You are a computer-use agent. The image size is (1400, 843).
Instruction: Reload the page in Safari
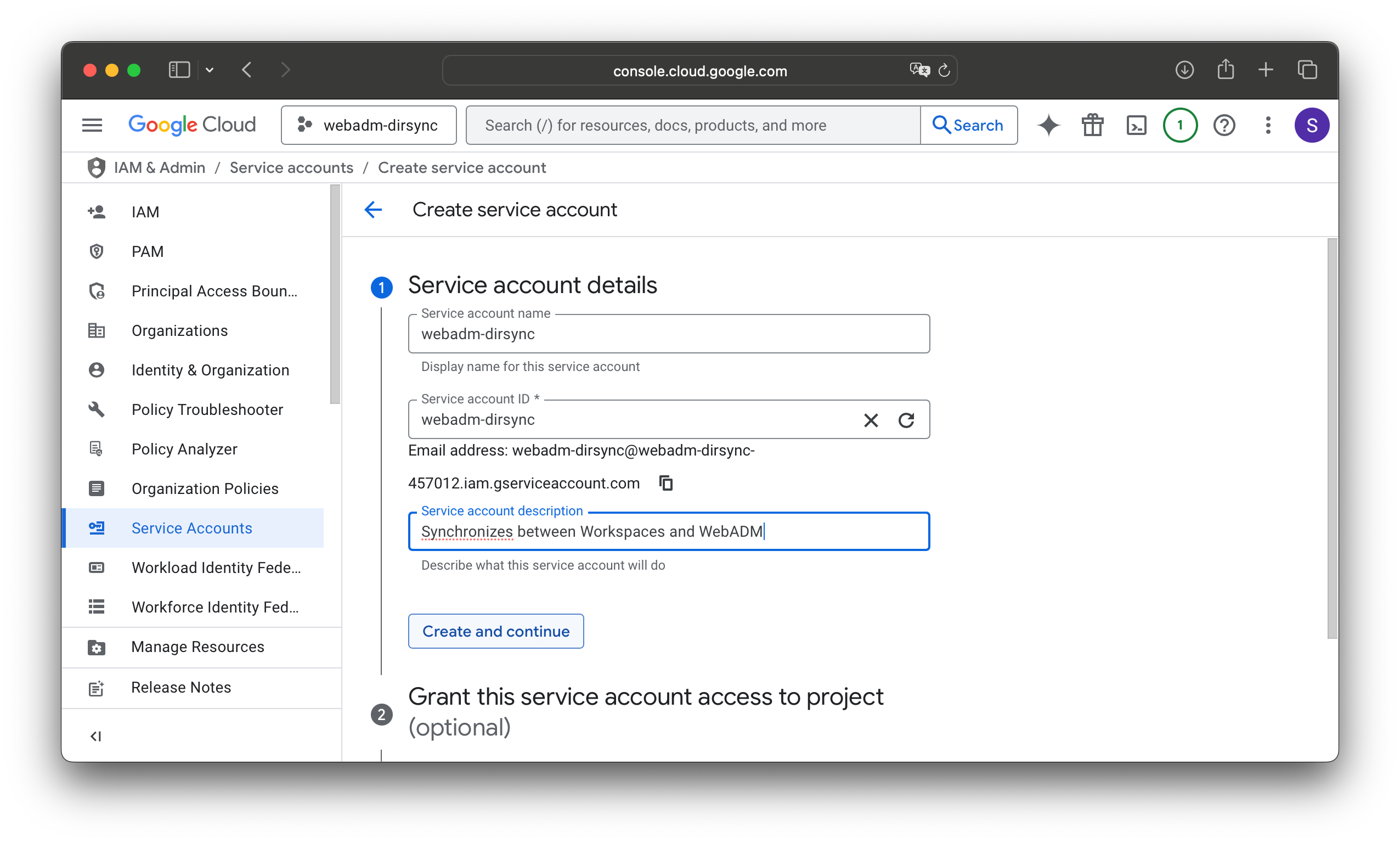click(x=944, y=70)
